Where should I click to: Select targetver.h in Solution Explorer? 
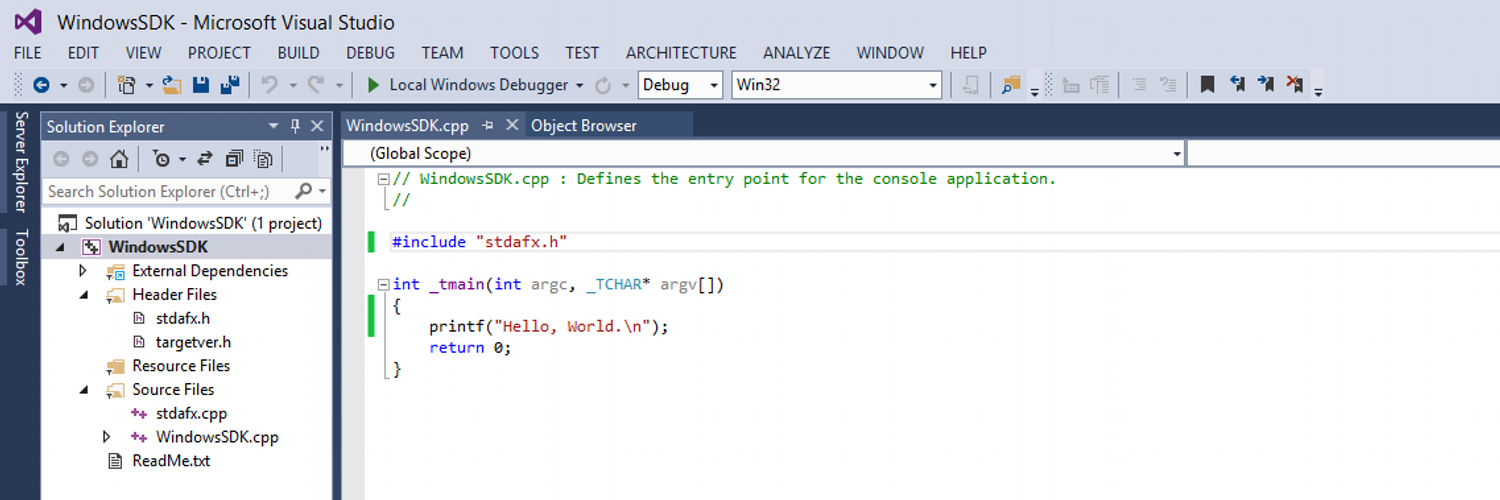(193, 342)
